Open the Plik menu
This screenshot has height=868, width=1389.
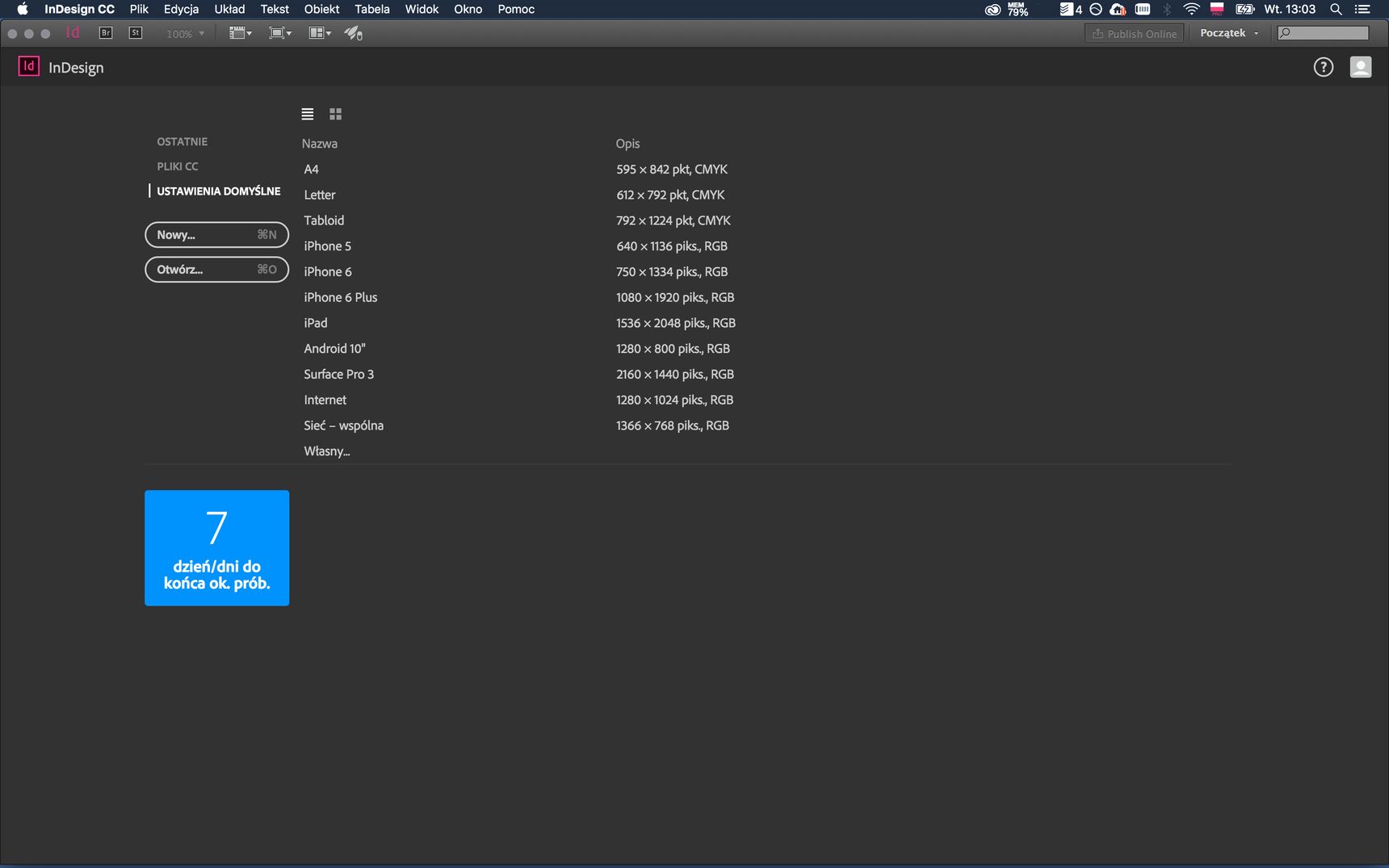[139, 10]
